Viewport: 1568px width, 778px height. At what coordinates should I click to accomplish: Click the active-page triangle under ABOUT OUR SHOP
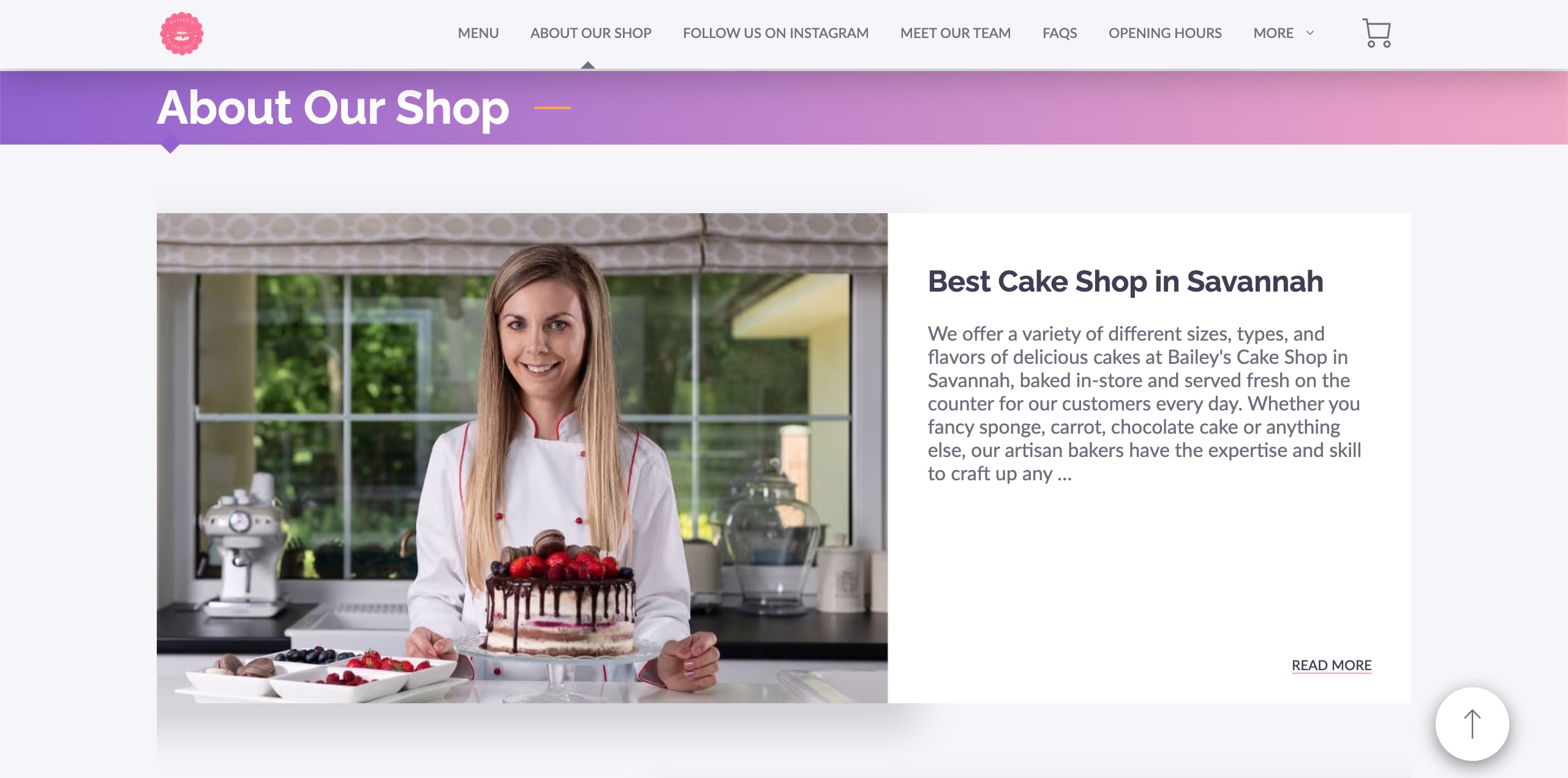coord(588,65)
